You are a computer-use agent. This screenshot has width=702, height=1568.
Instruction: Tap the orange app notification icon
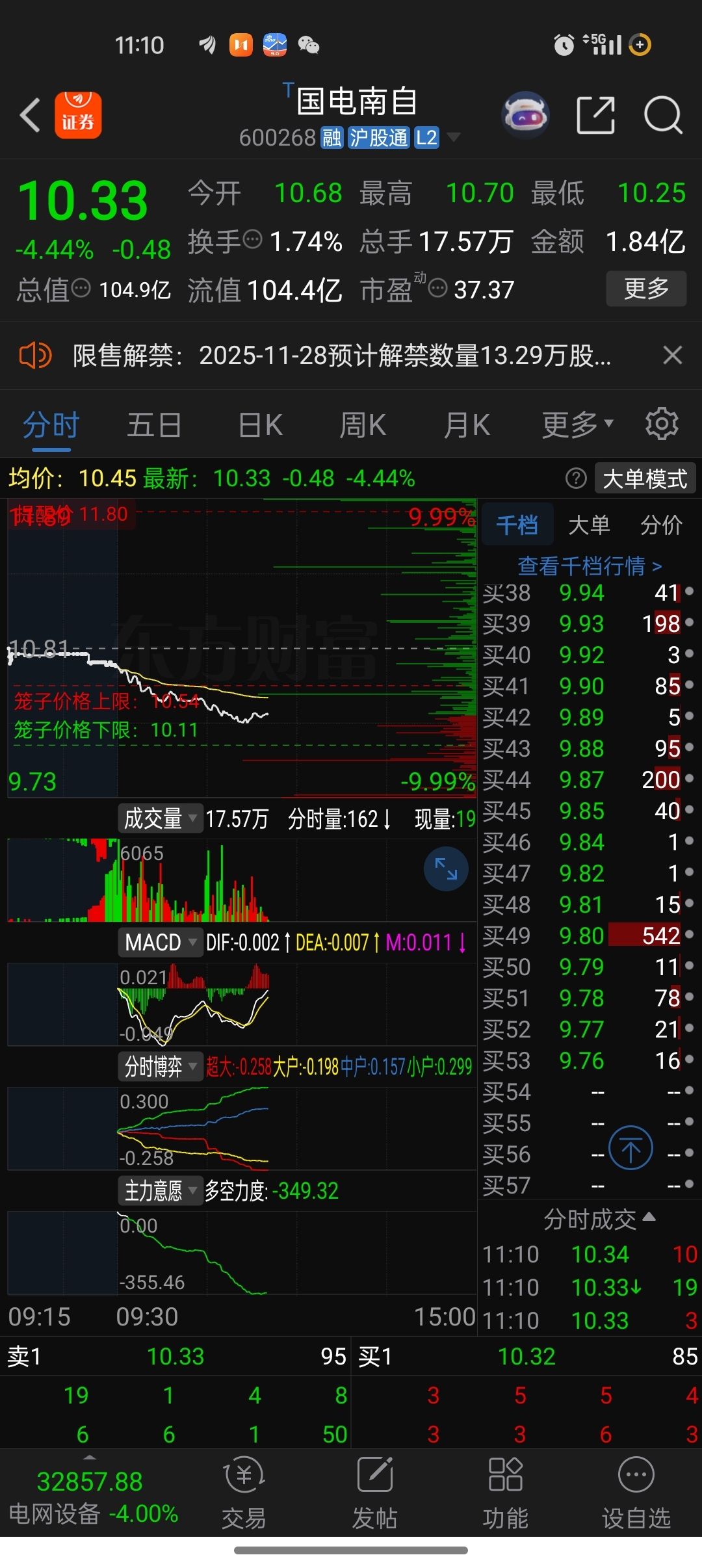click(241, 45)
